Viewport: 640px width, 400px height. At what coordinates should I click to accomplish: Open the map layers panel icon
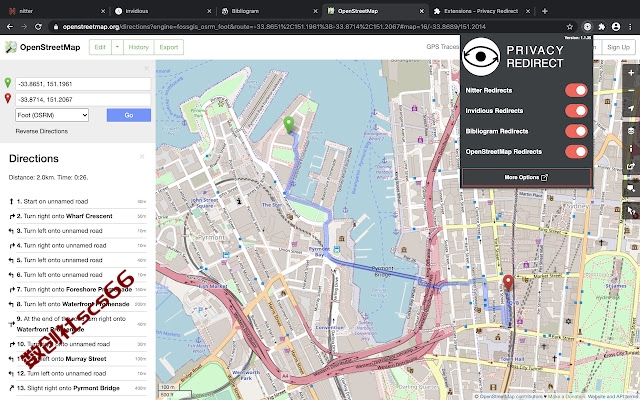coord(631,131)
